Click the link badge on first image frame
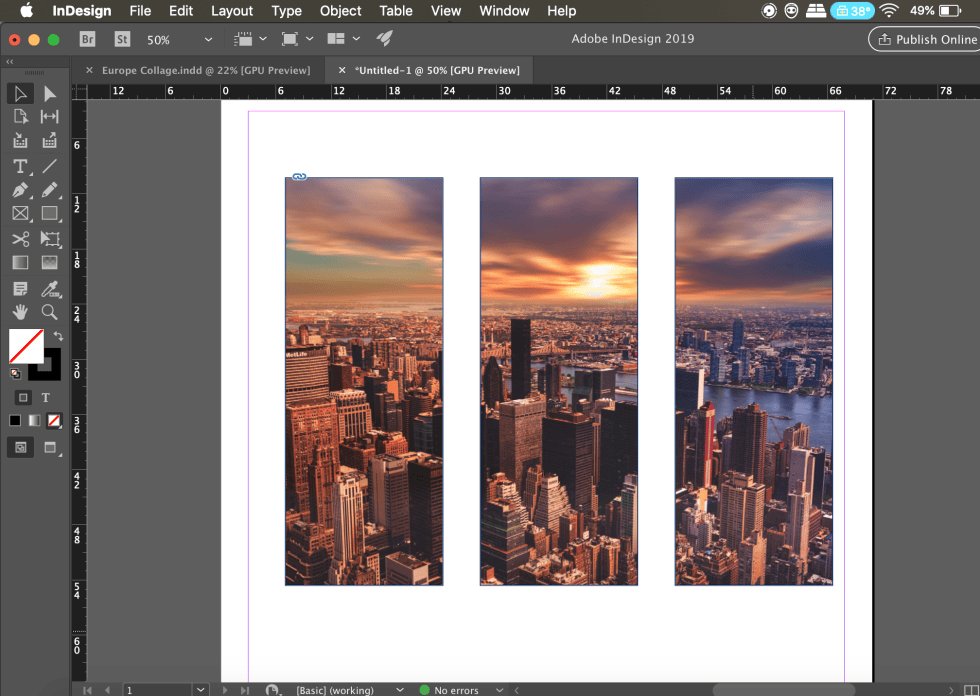 click(299, 177)
